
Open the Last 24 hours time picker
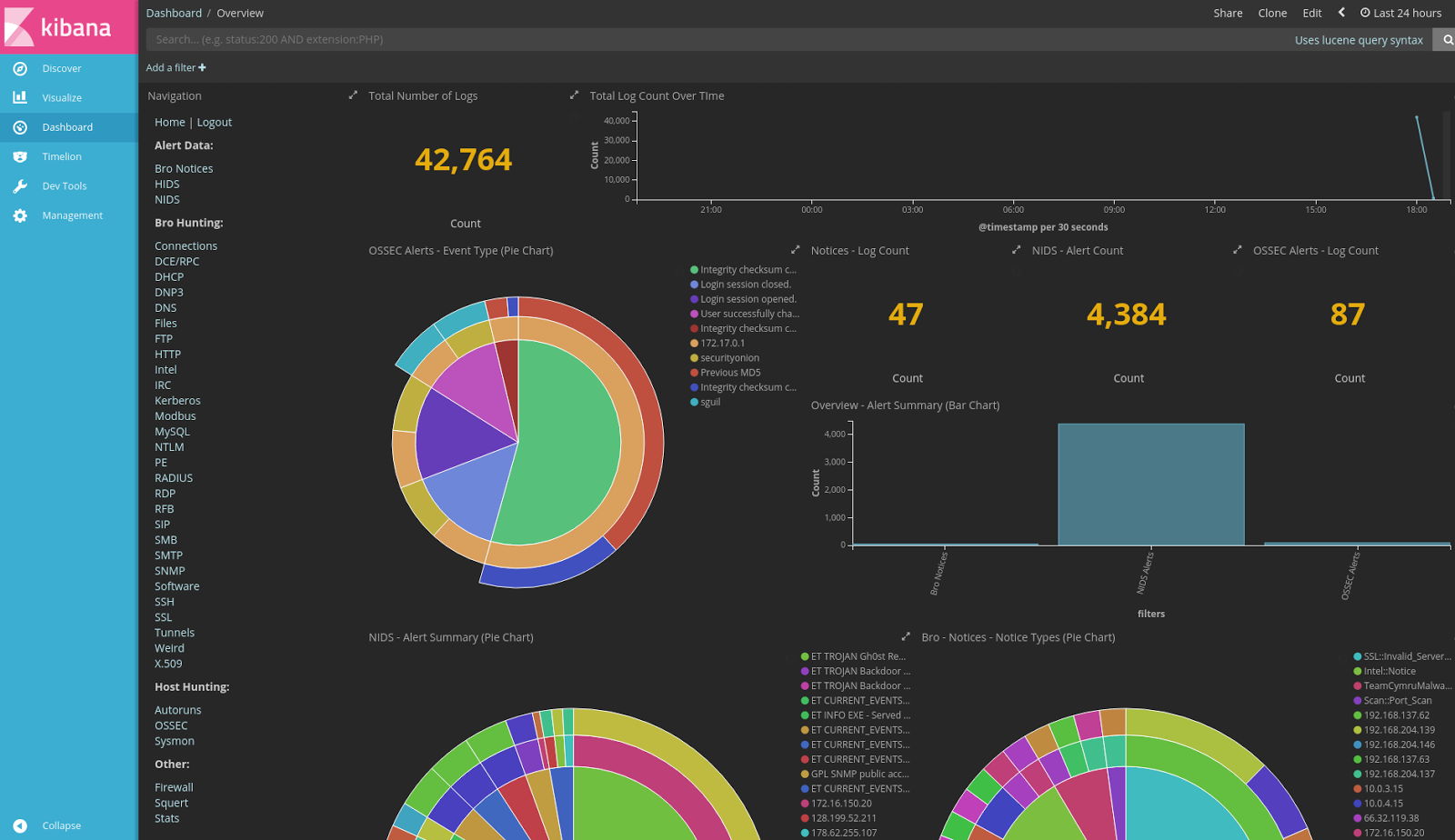[x=1400, y=13]
